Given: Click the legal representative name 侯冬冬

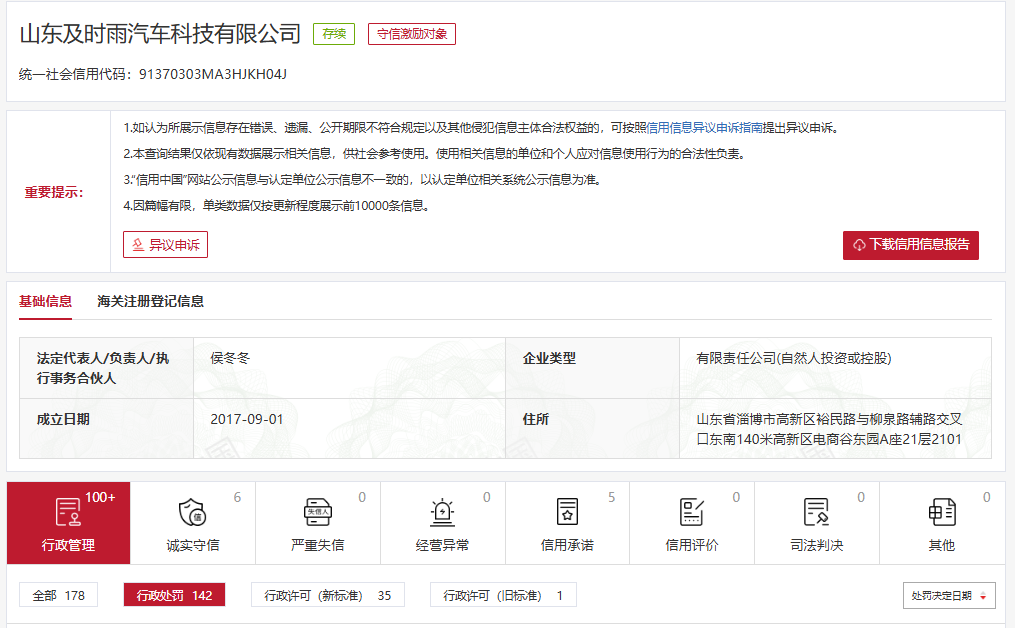Looking at the screenshot, I should click(230, 358).
